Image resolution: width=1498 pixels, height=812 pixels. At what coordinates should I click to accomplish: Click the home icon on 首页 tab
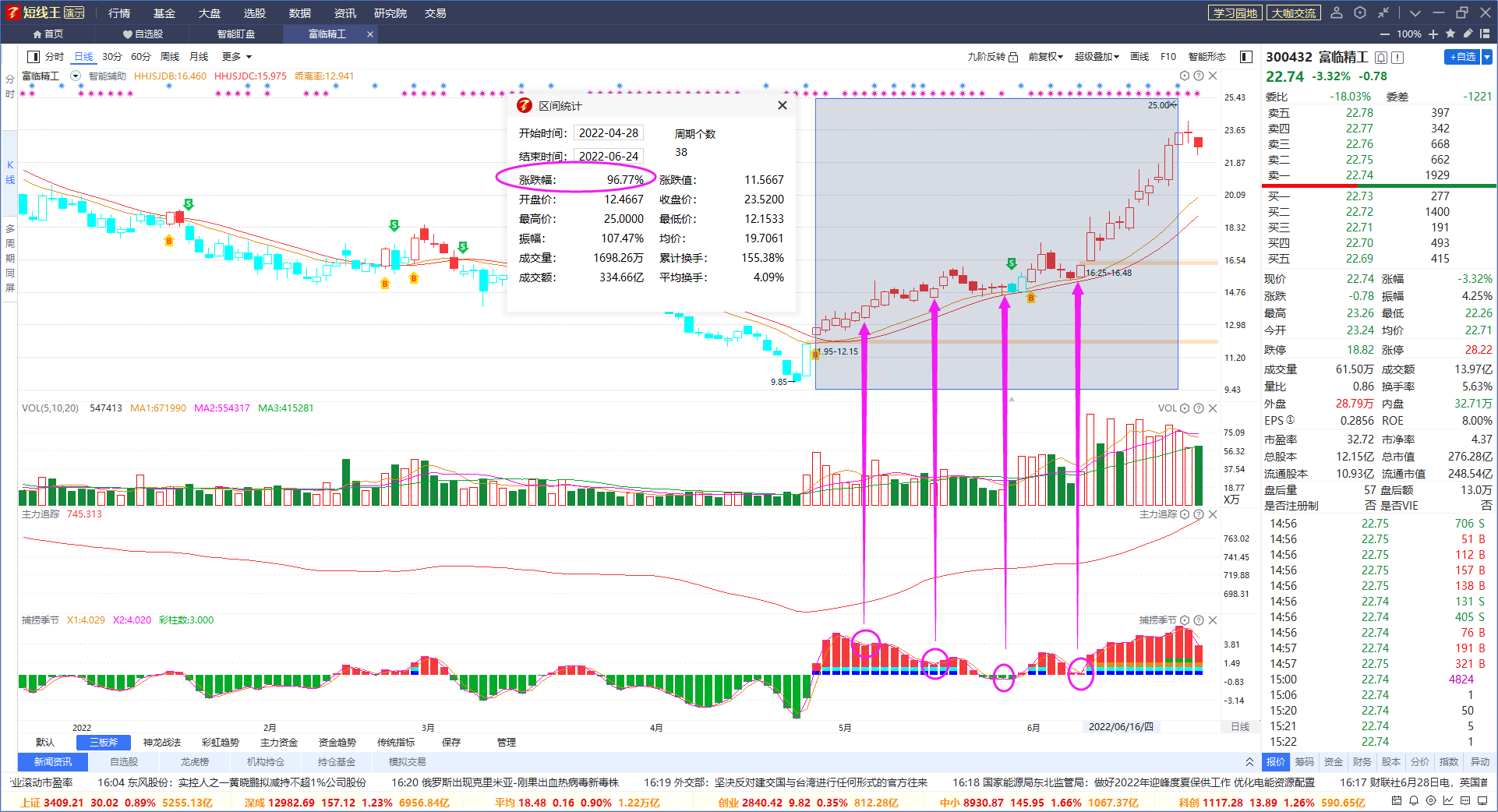click(x=37, y=34)
